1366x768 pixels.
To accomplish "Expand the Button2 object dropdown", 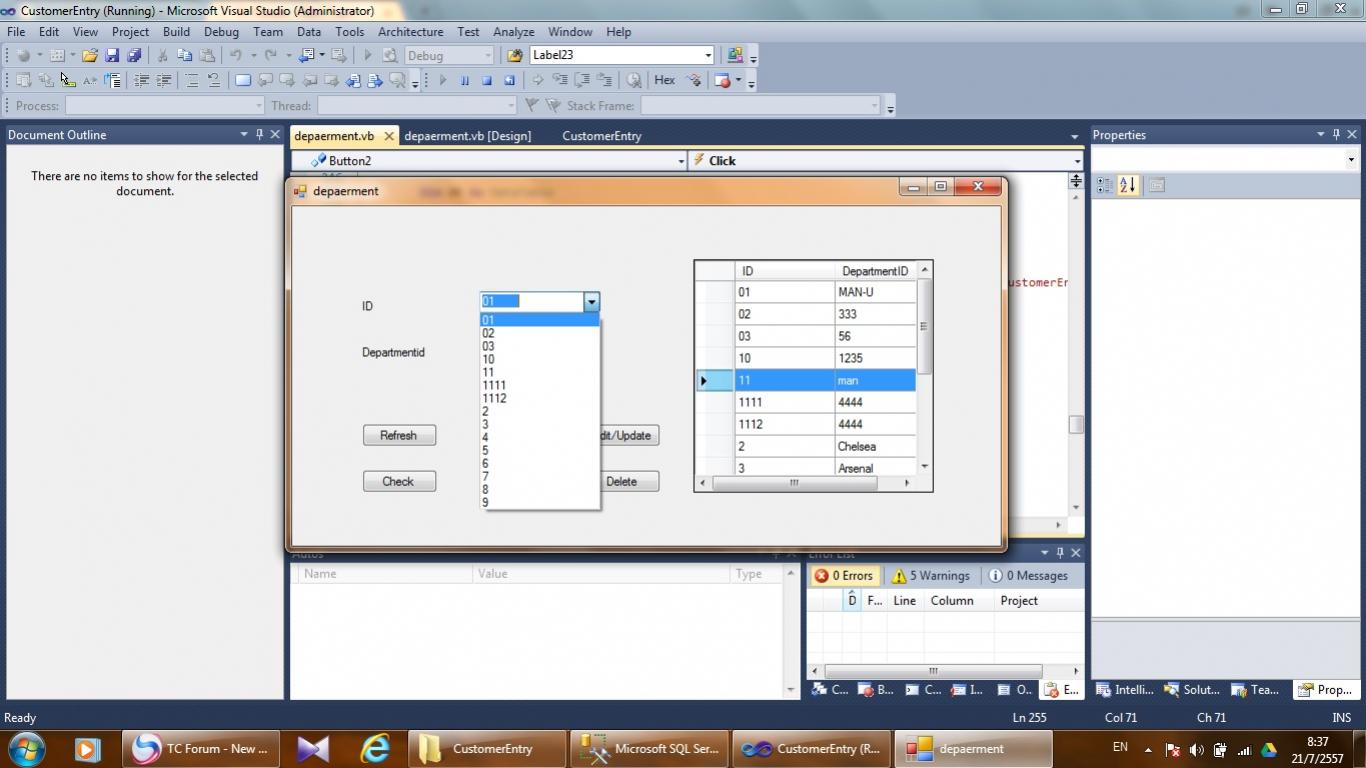I will point(681,161).
